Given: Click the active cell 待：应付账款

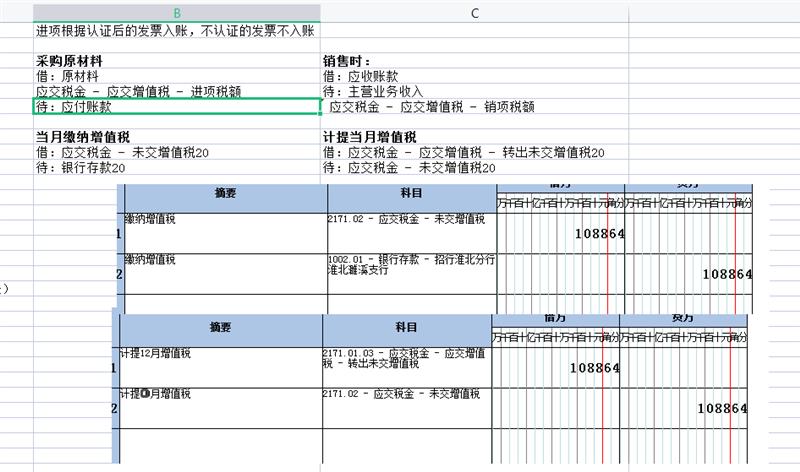Looking at the screenshot, I should 176,106.
